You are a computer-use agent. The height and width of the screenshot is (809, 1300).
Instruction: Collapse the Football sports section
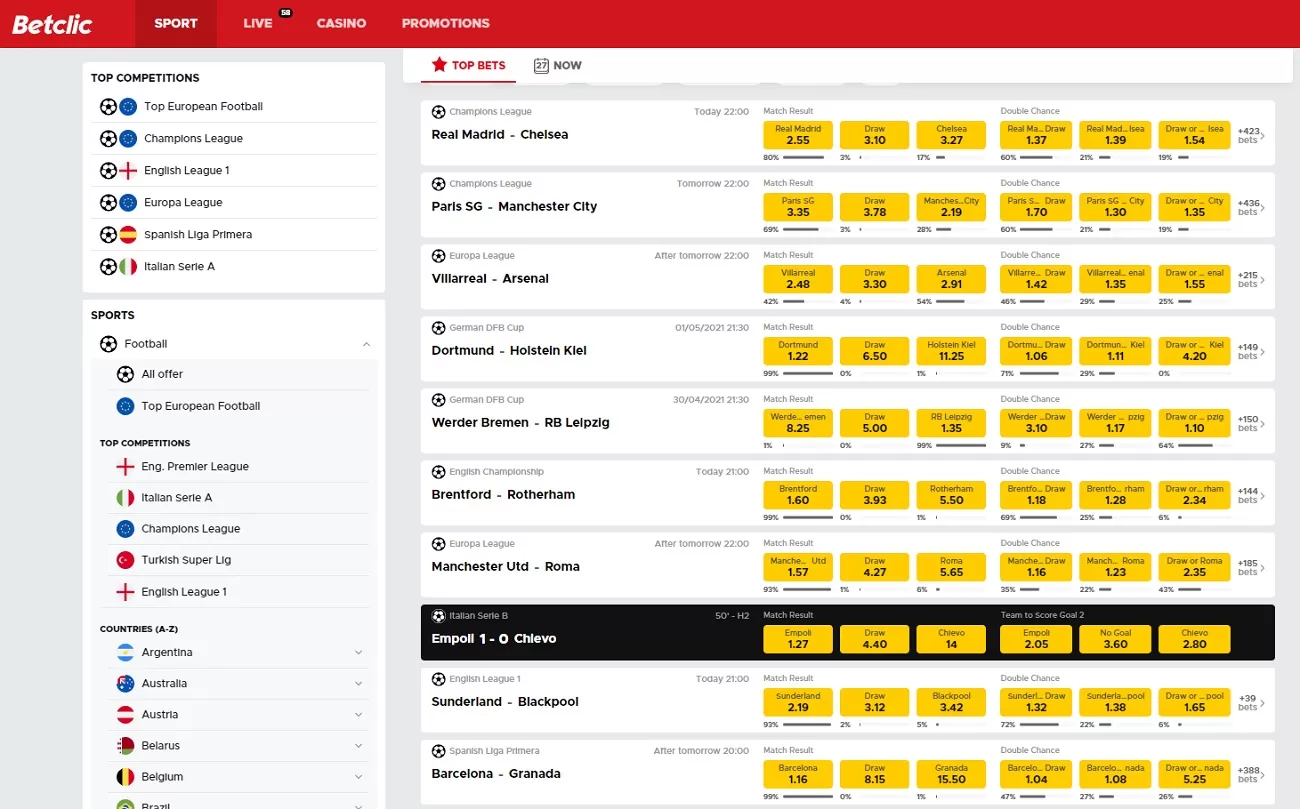point(366,344)
